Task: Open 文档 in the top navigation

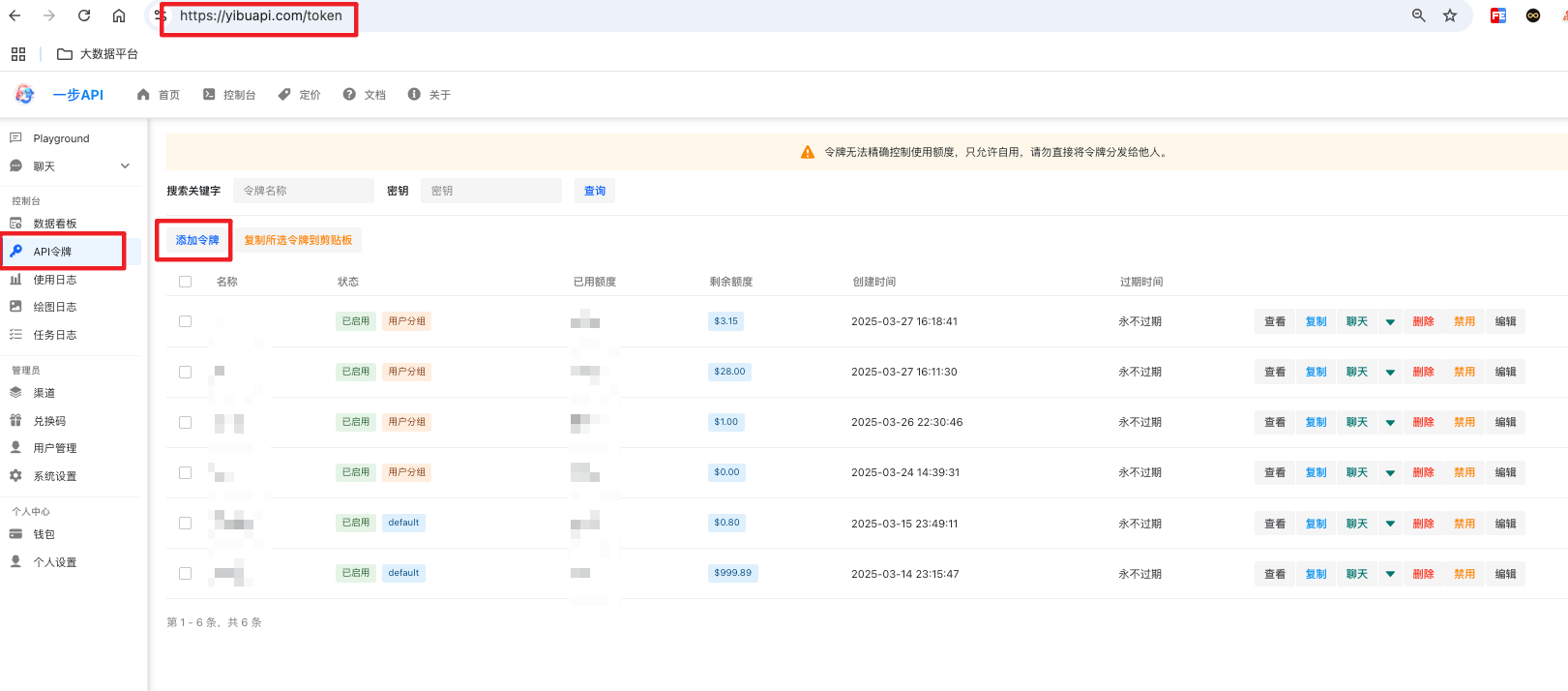Action: tap(365, 95)
